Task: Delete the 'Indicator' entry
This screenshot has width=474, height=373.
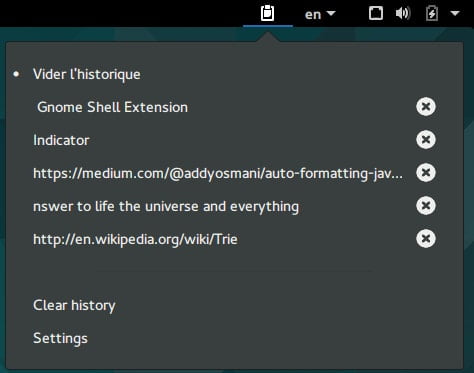Action: point(426,139)
